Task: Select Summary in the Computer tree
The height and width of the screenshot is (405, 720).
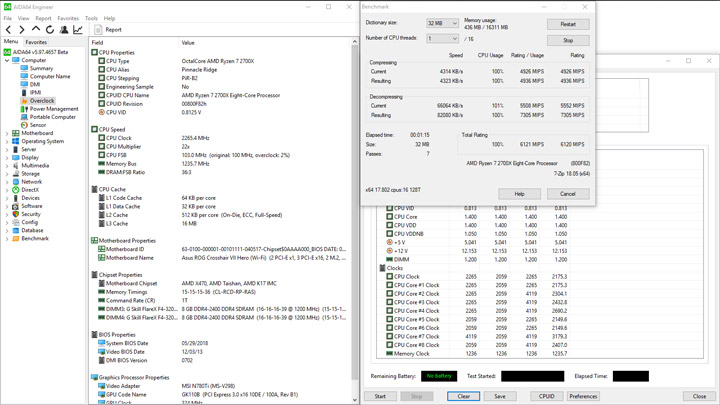Action: pos(41,68)
